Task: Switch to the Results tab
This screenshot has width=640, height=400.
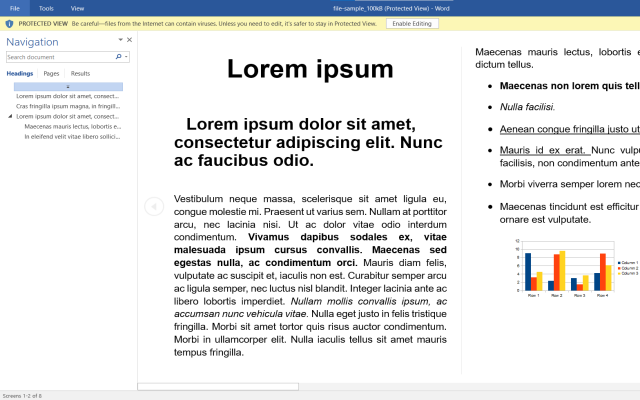Action: click(80, 73)
